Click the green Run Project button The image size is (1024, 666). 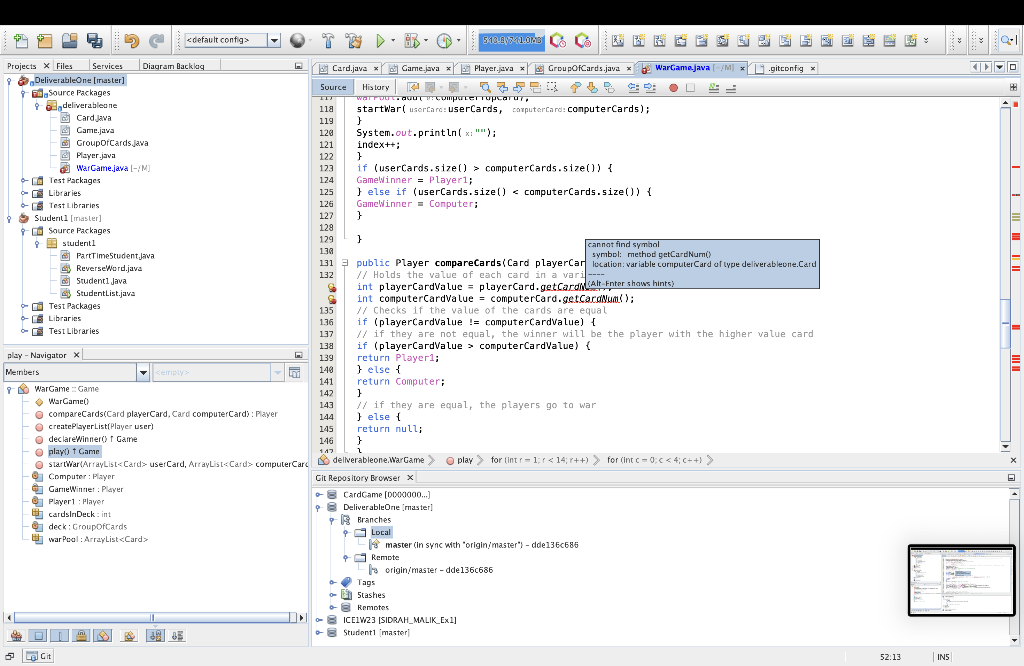380,41
